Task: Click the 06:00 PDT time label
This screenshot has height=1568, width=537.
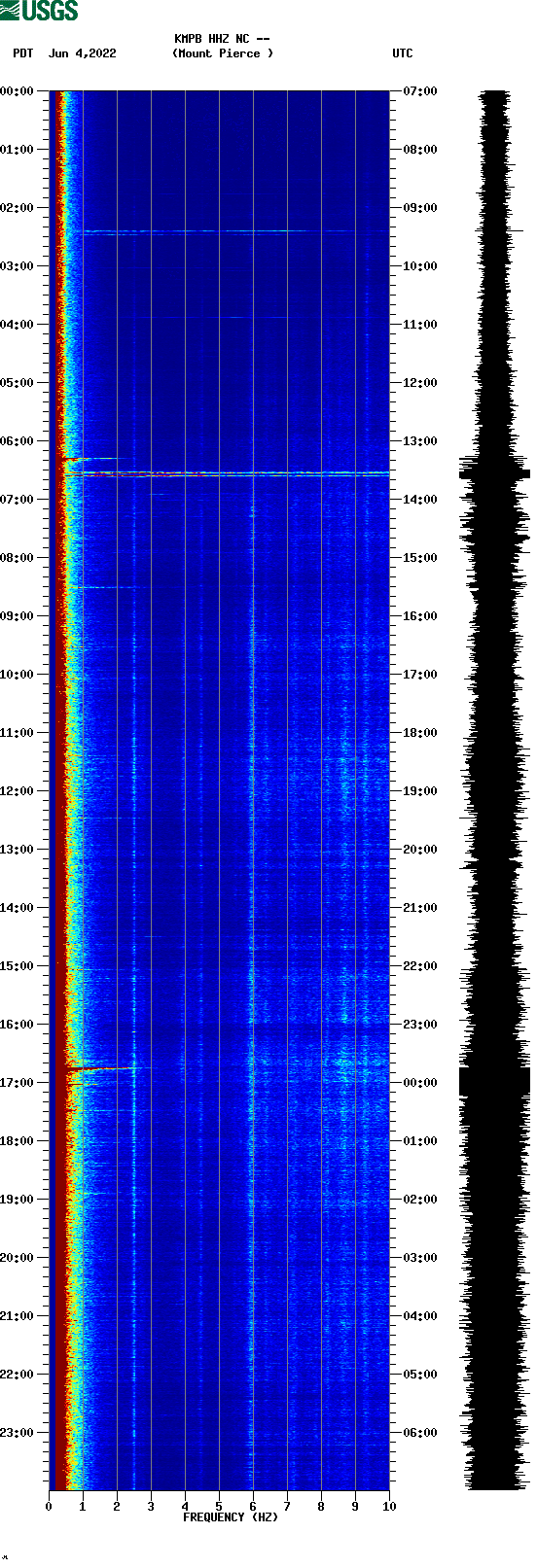Action: [17, 441]
